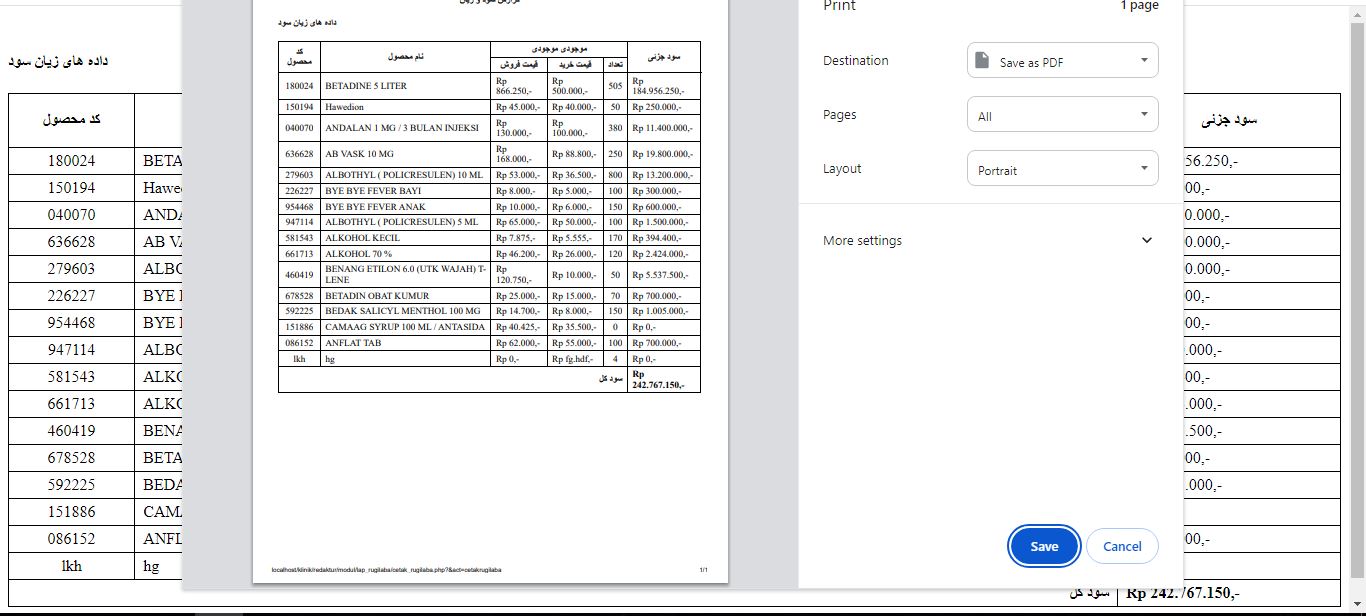The width and height of the screenshot is (1366, 616).
Task: Select BYE BYE FEVER ANAK in preview
Action: (x=373, y=206)
